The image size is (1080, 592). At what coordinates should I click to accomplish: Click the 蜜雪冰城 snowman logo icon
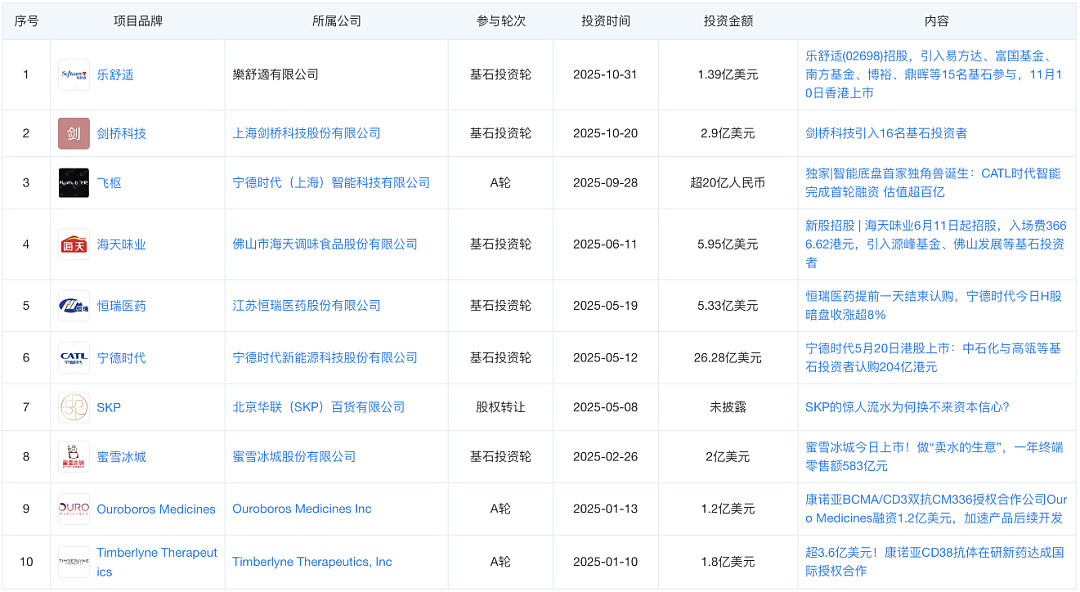[x=74, y=457]
